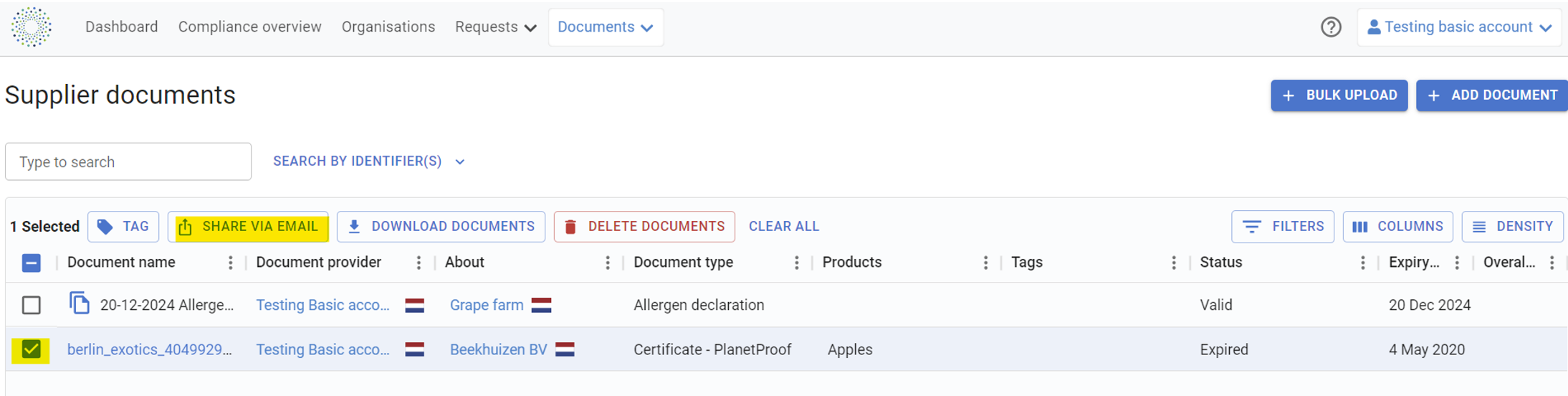Open Products column options dots
This screenshot has width=1568, height=396.
[x=985, y=263]
